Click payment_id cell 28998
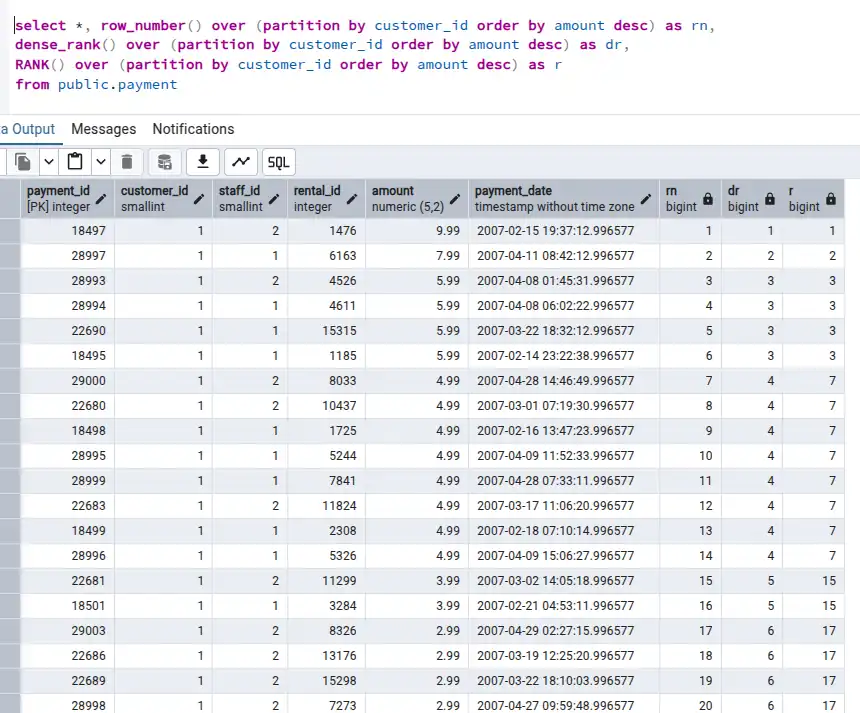 (x=67, y=704)
